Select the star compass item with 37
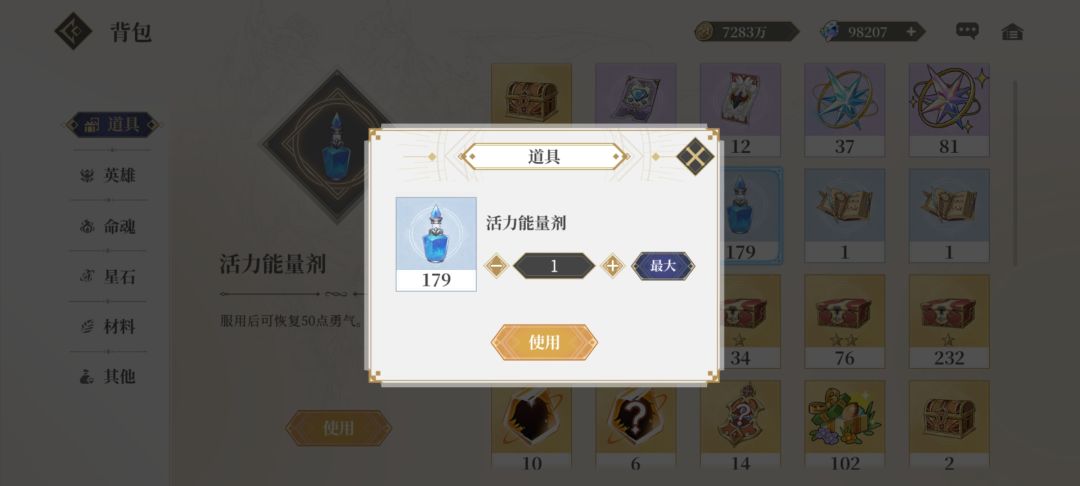This screenshot has height=486, width=1080. point(844,110)
